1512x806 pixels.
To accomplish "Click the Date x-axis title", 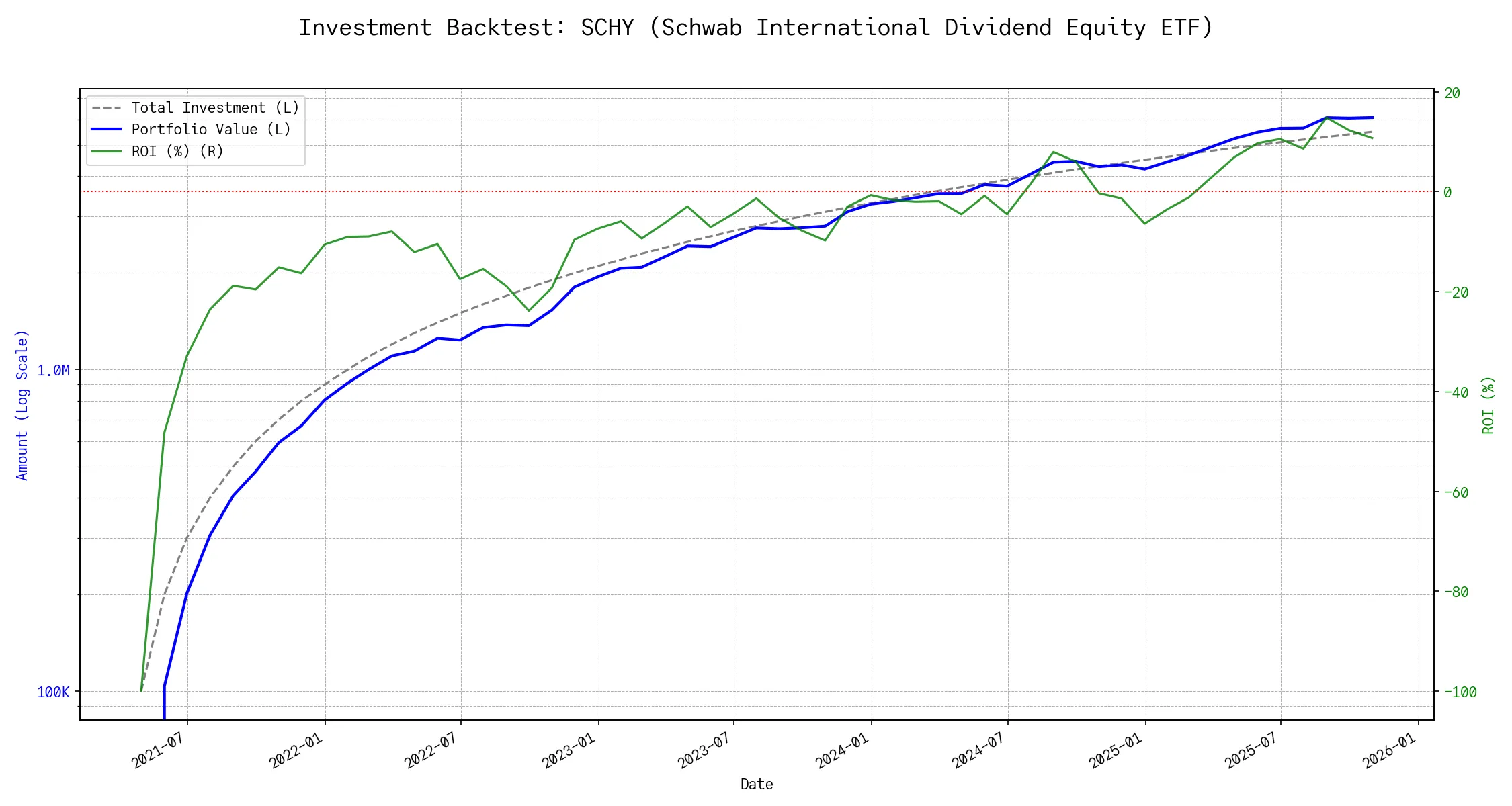I will 757,785.
